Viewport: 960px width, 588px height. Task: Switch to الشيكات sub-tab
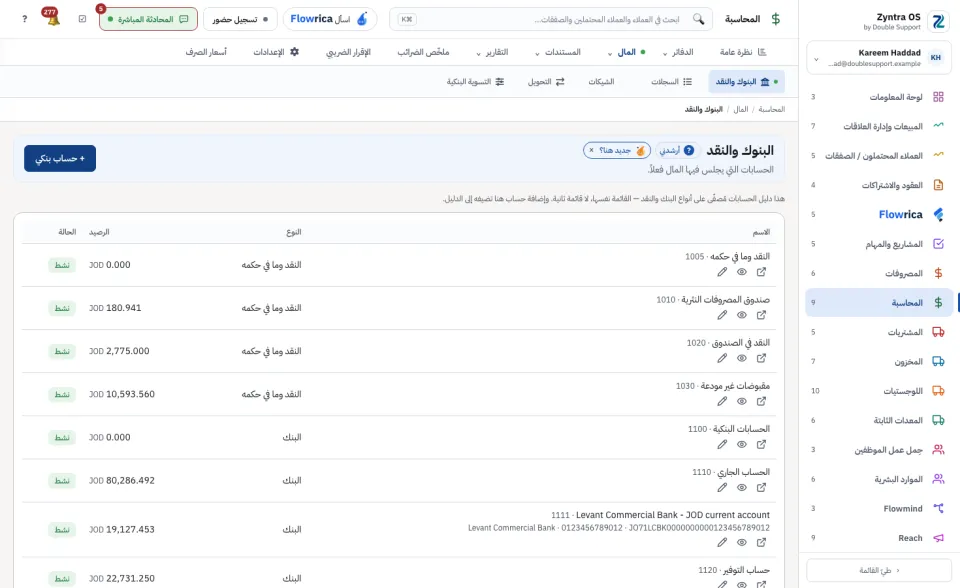click(x=601, y=81)
